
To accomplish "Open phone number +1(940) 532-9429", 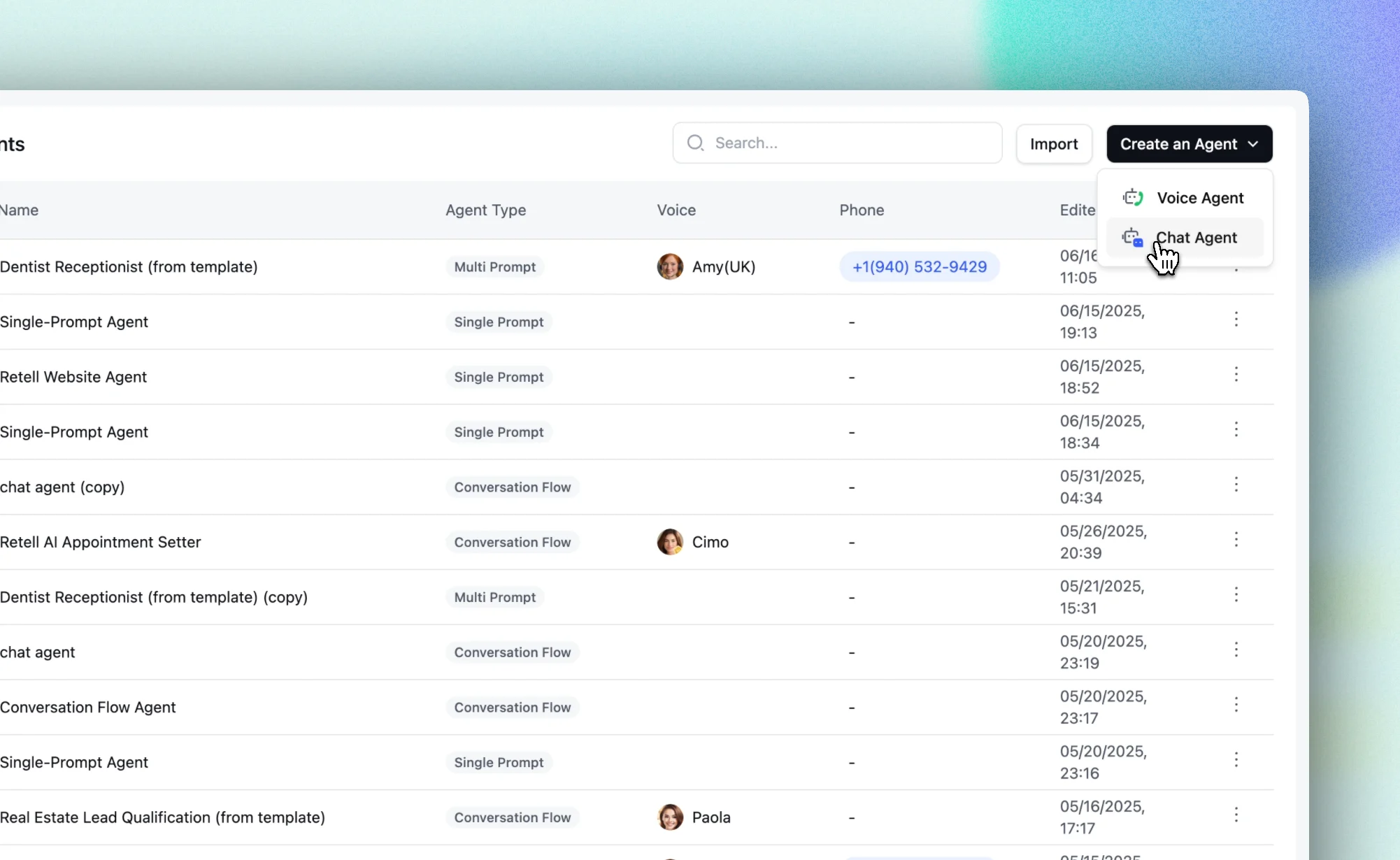I will 920,266.
